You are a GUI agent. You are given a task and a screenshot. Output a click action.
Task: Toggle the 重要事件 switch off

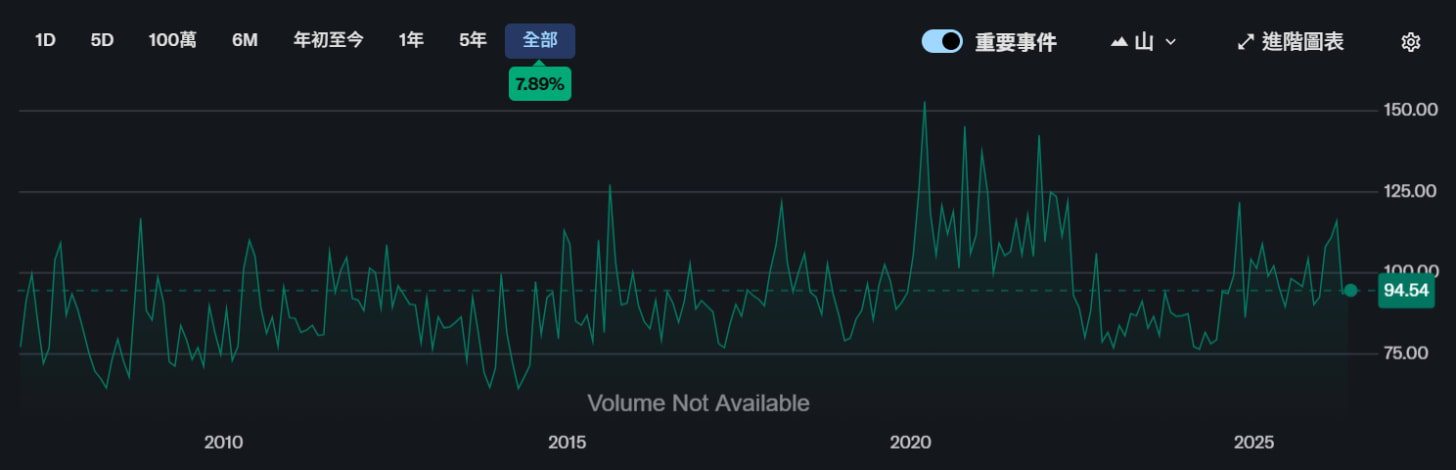pos(942,41)
